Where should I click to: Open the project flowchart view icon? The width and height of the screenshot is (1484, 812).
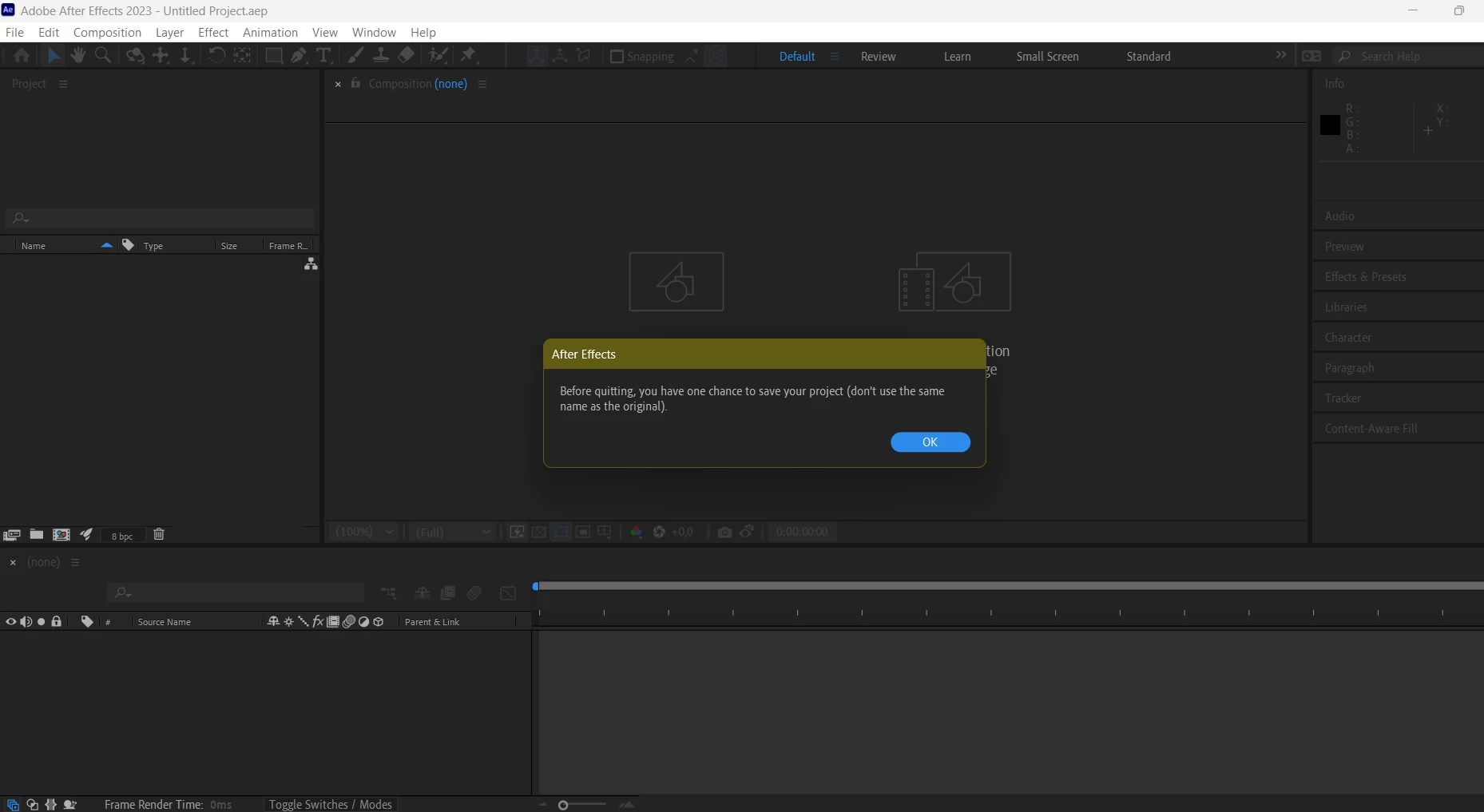tap(311, 263)
